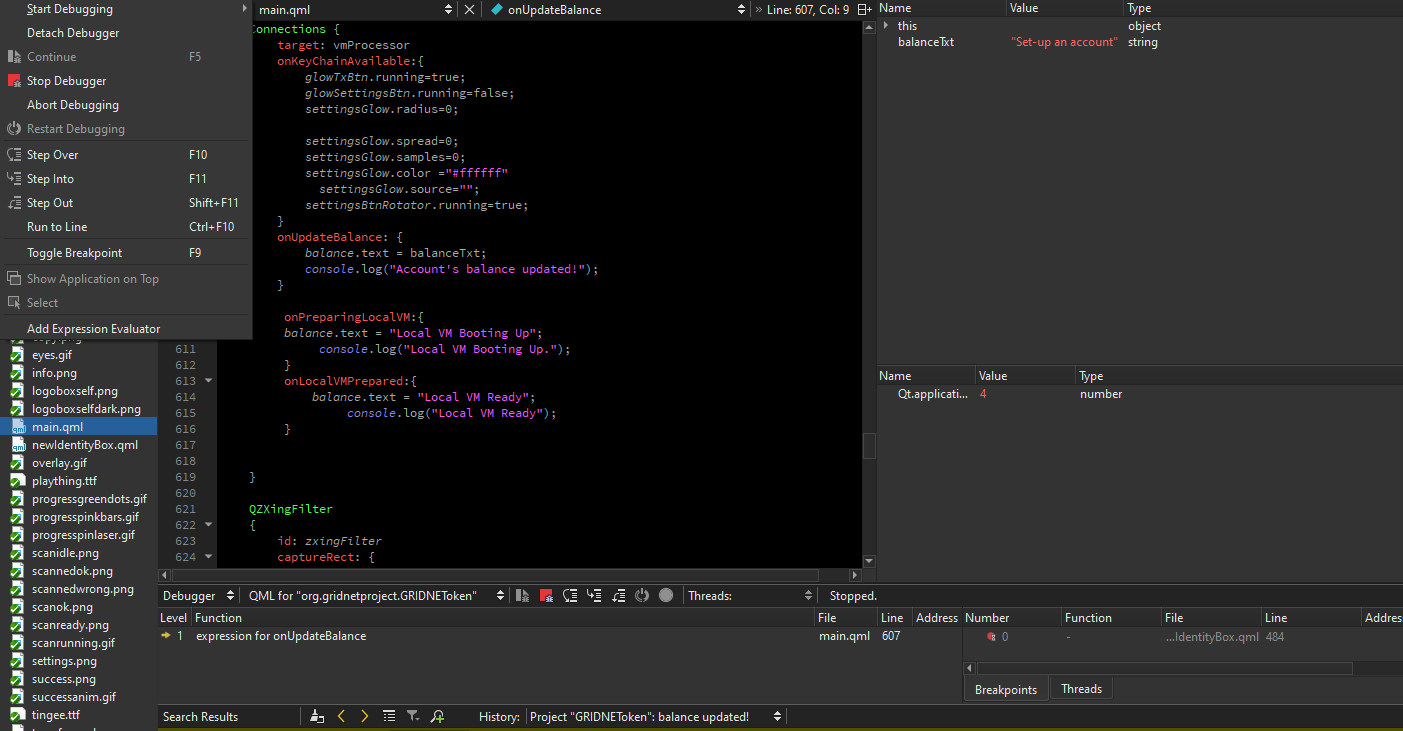Select Run to Line menu item
The image size is (1403, 731).
[x=126, y=227]
